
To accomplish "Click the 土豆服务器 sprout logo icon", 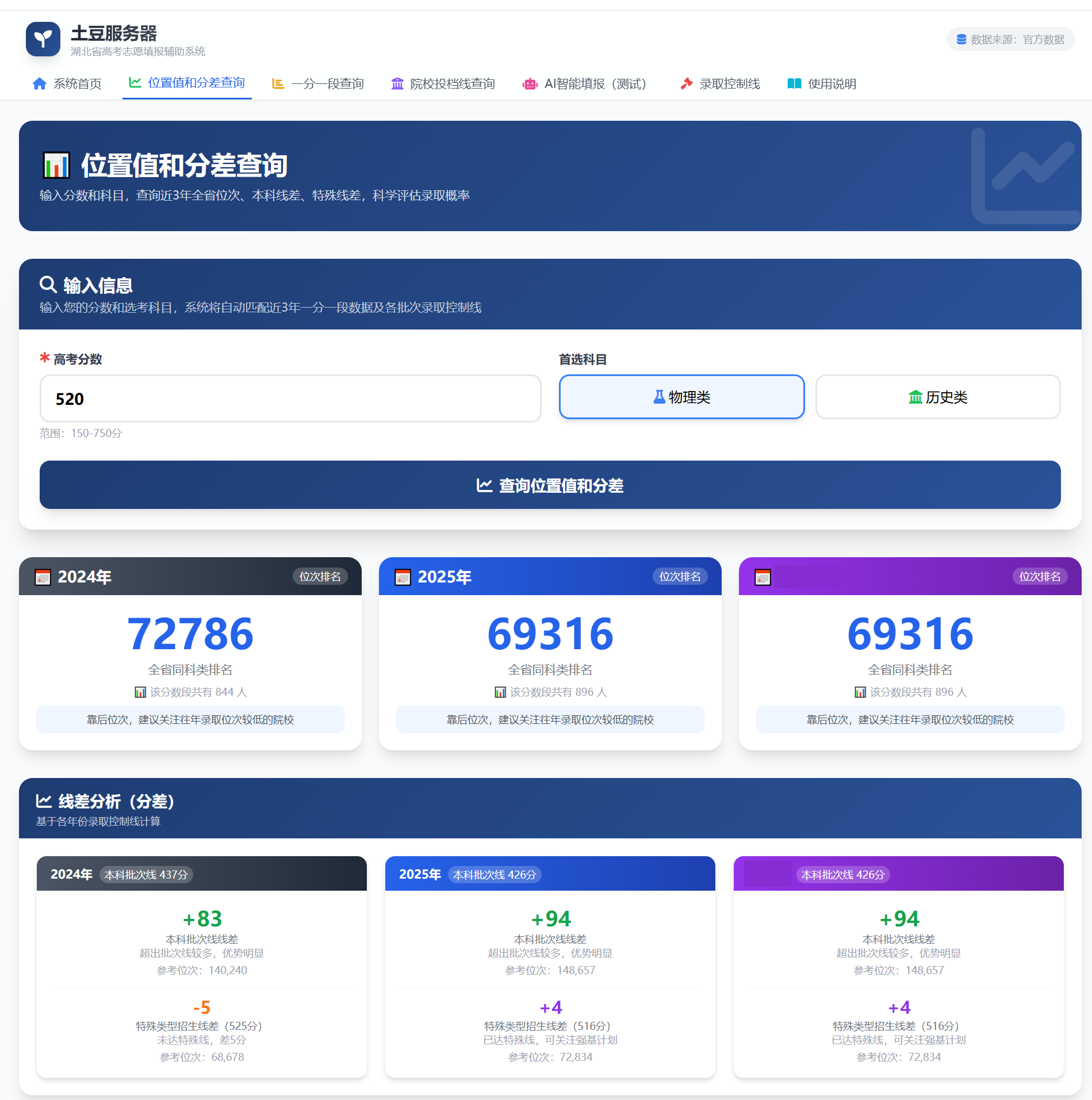I will (x=43, y=39).
